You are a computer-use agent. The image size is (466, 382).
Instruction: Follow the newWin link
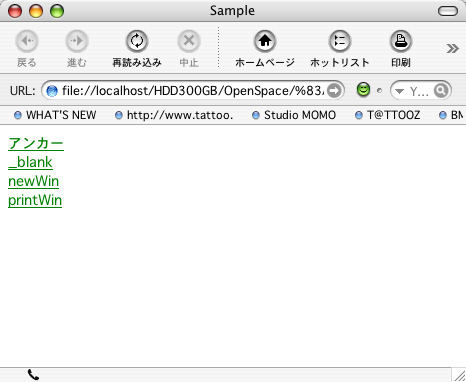pyautogui.click(x=33, y=181)
